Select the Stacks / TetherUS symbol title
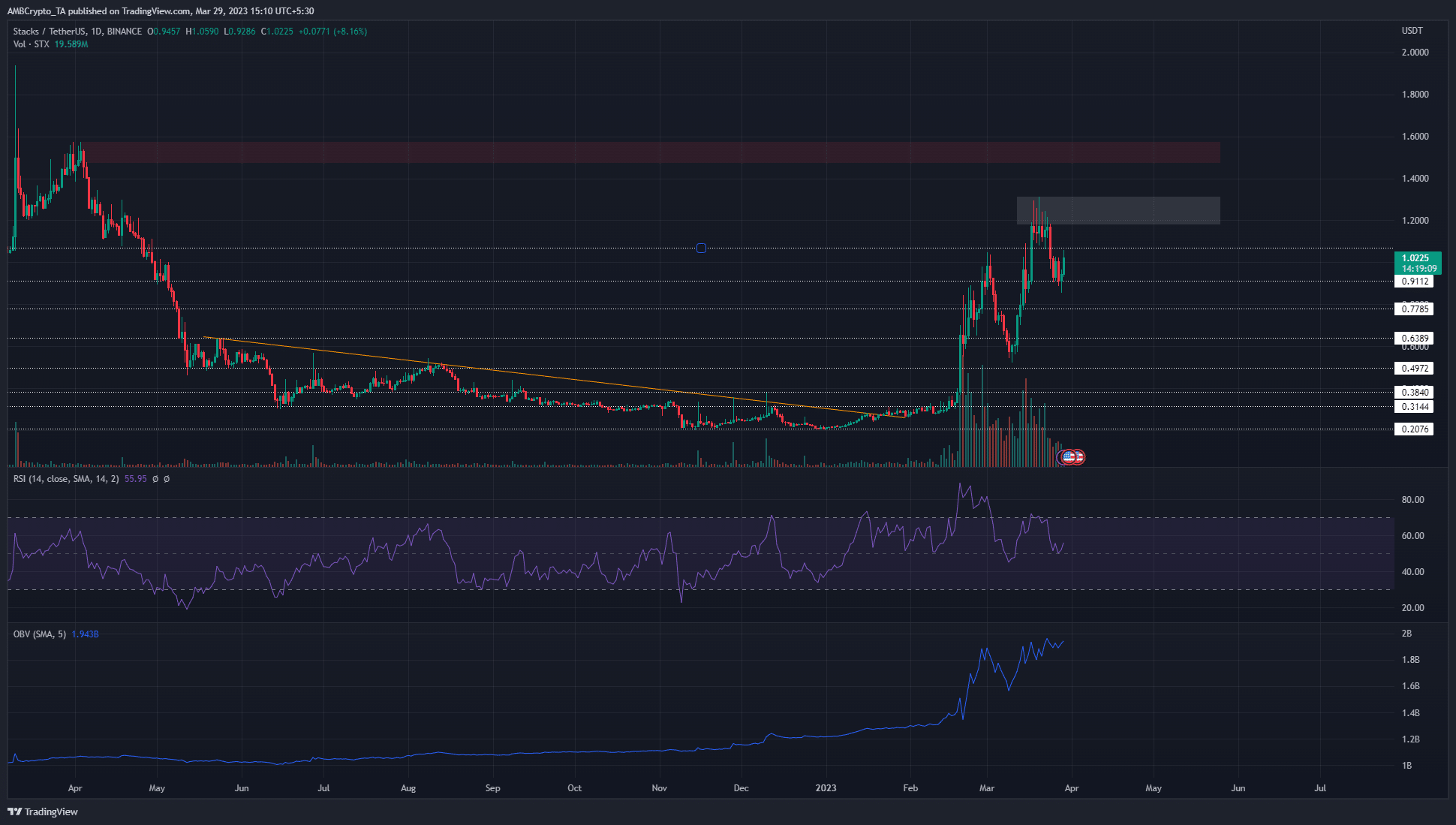Image resolution: width=1456 pixels, height=825 pixels. (x=49, y=32)
